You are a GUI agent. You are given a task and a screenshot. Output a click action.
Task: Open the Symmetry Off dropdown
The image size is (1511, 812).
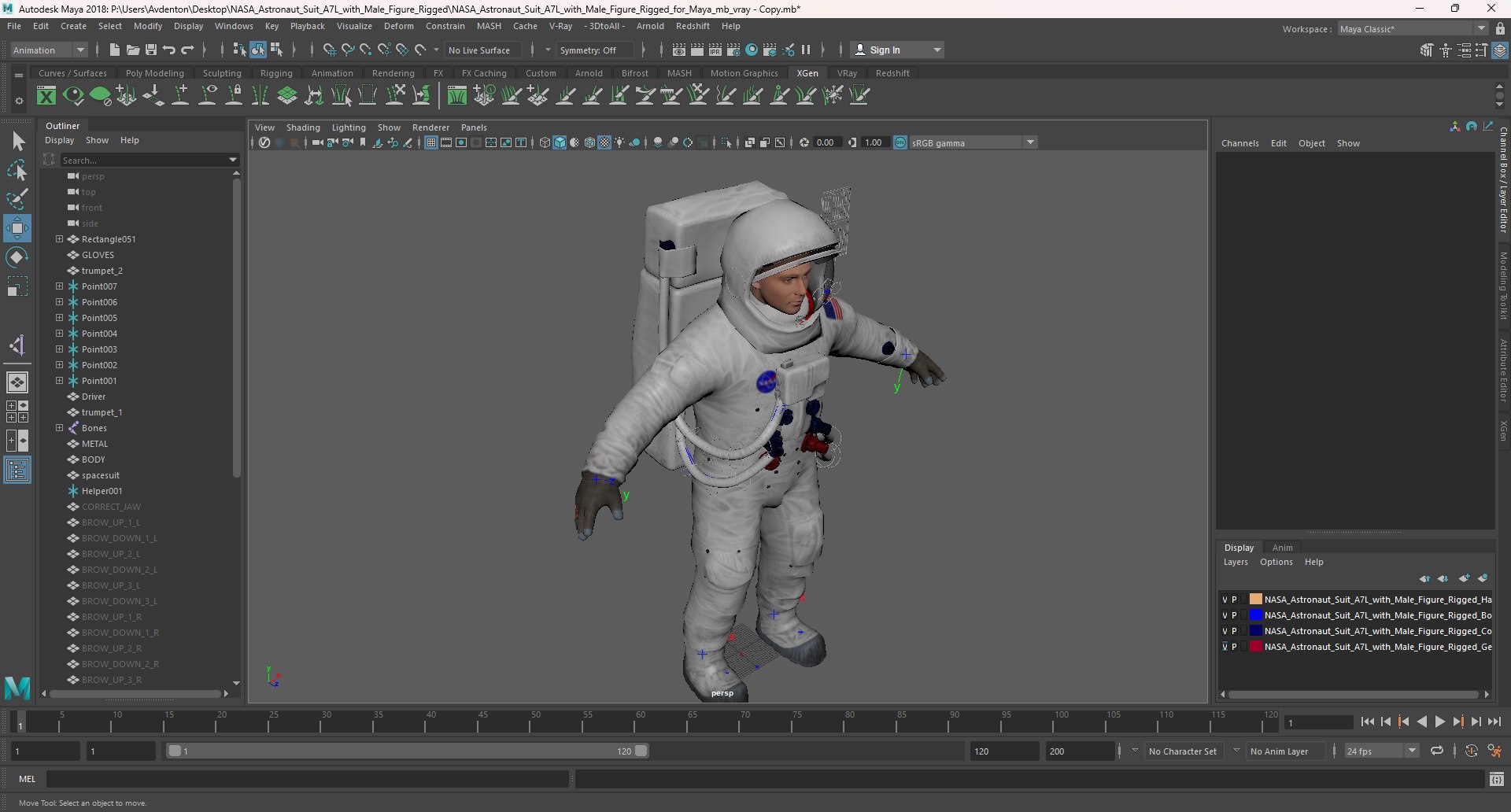point(594,50)
